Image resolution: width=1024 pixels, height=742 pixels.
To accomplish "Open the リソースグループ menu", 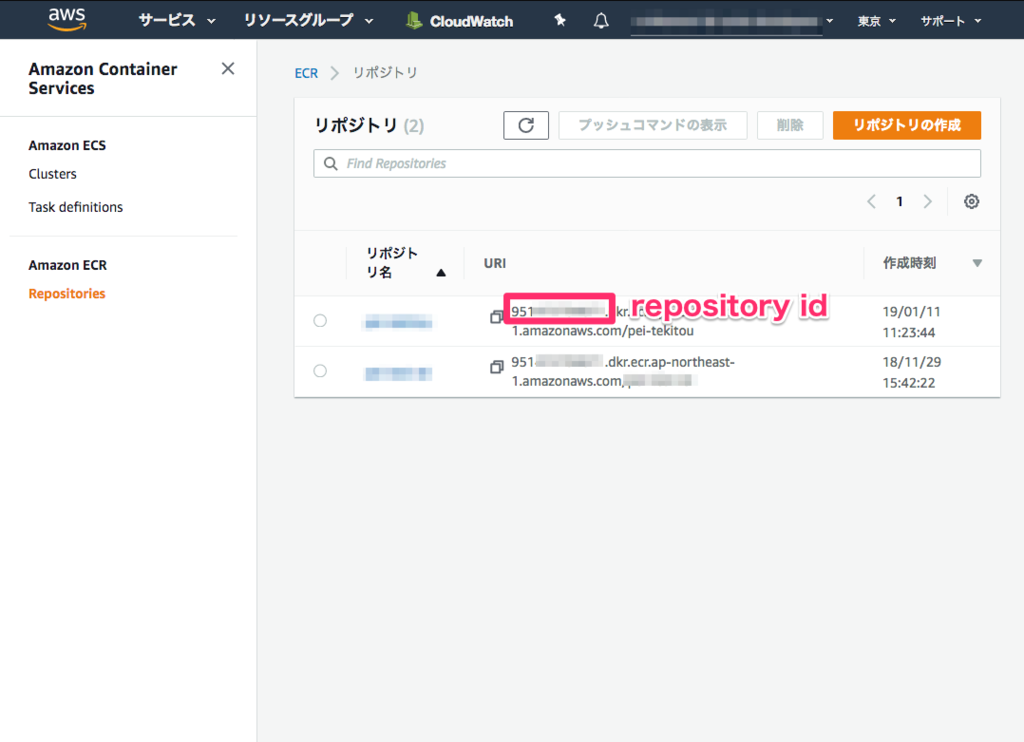I will tap(308, 21).
